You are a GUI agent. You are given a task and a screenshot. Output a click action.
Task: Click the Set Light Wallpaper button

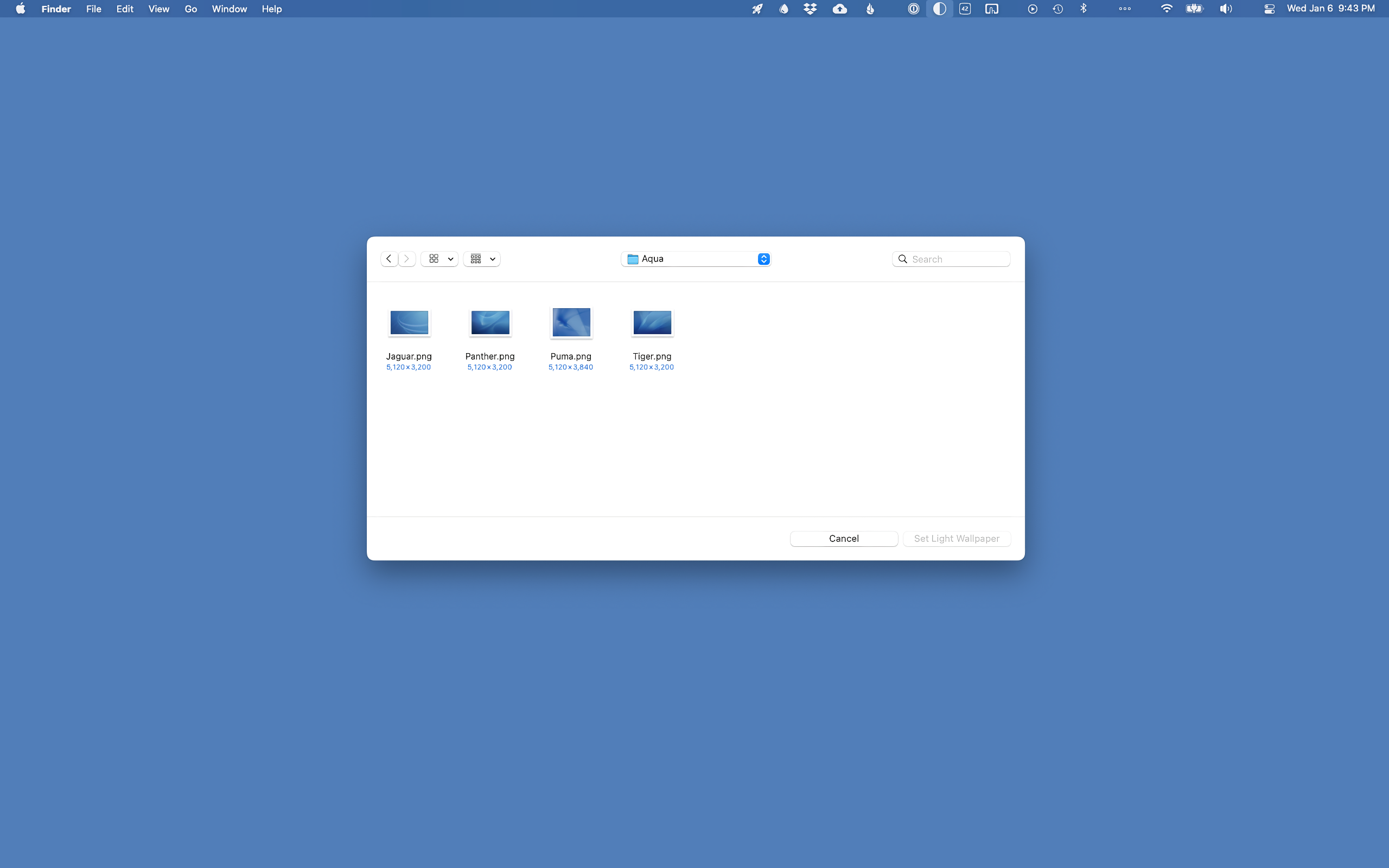pos(956,539)
